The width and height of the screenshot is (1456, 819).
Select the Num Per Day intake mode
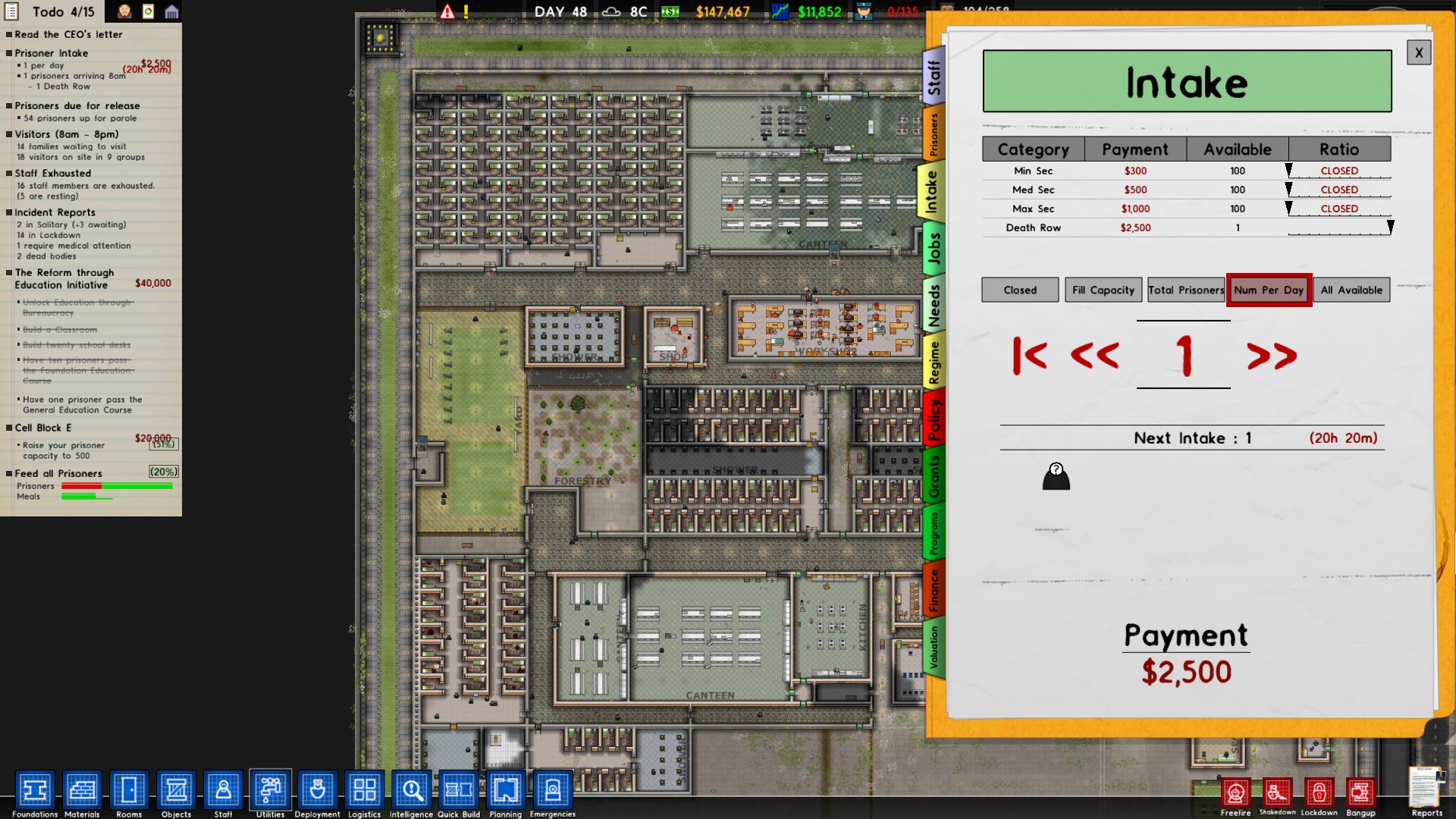click(1269, 290)
